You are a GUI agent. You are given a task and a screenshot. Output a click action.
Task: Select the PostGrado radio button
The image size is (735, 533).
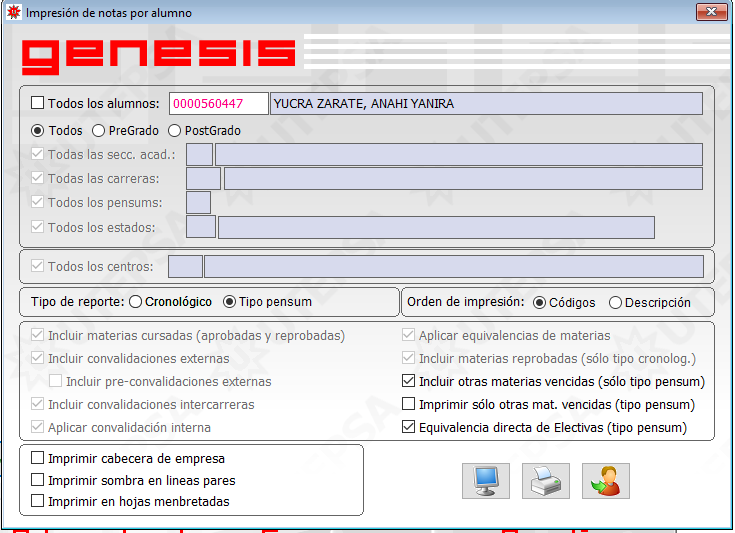(x=174, y=130)
